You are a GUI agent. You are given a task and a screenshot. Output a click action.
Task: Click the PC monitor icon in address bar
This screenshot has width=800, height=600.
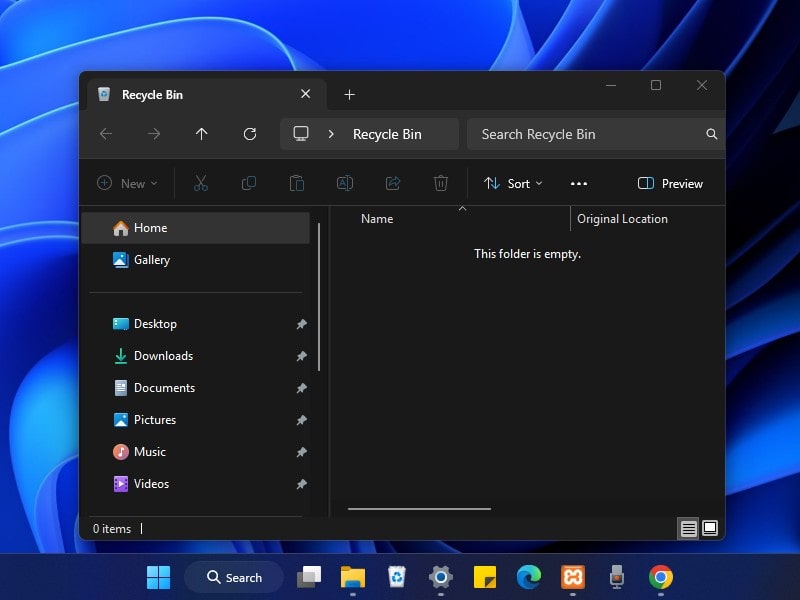click(301, 134)
